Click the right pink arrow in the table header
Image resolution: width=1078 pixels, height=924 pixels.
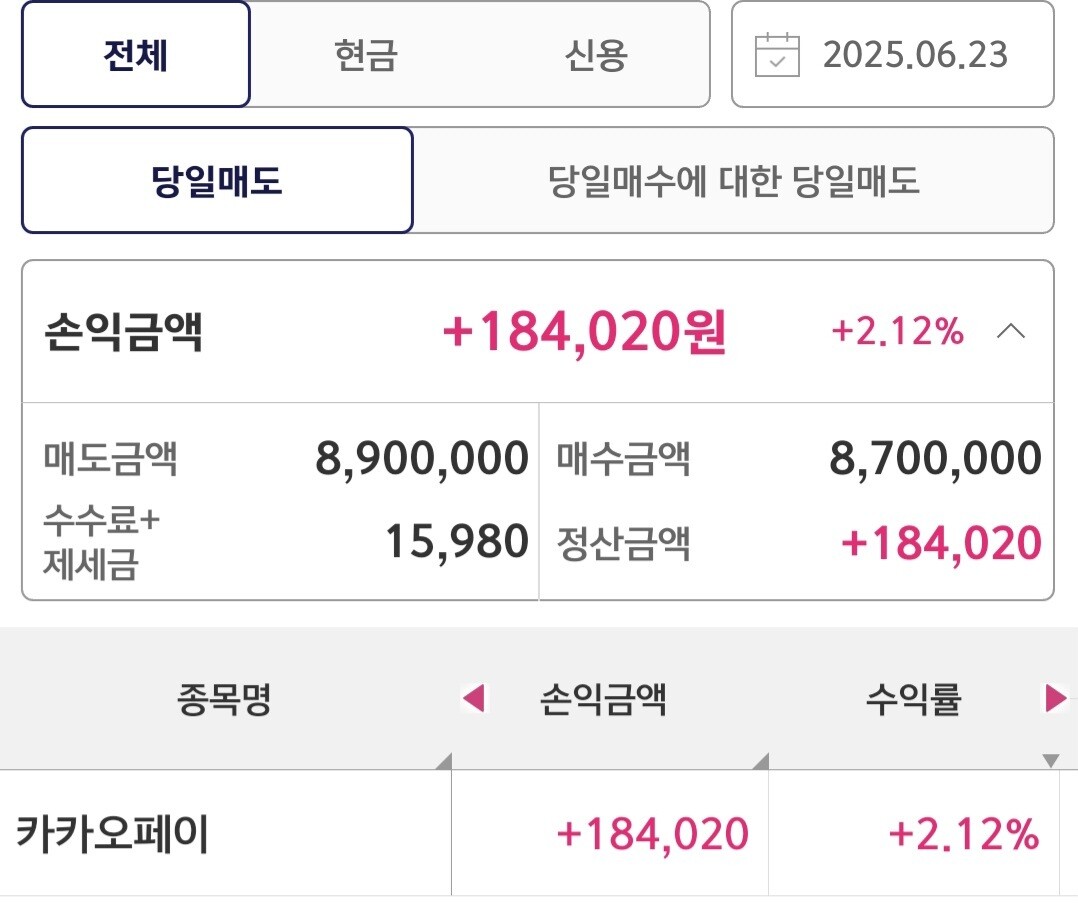click(x=1055, y=698)
